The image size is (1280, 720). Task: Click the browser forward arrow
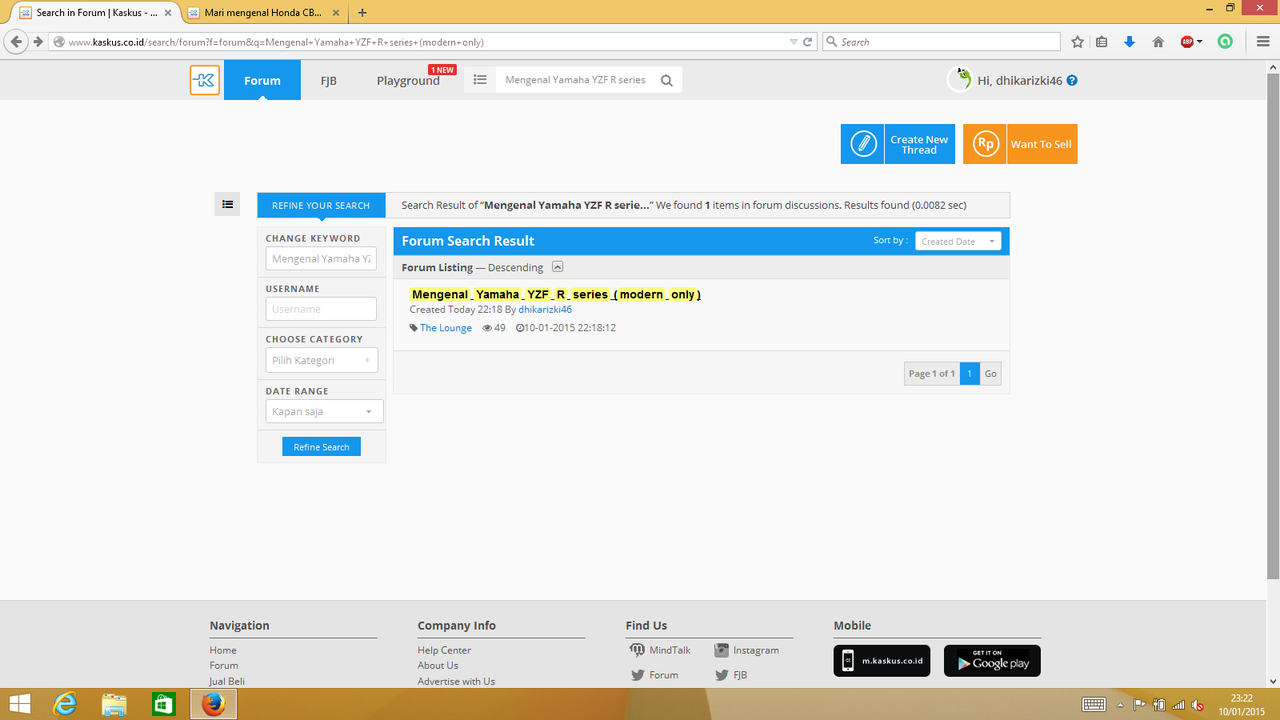point(38,42)
